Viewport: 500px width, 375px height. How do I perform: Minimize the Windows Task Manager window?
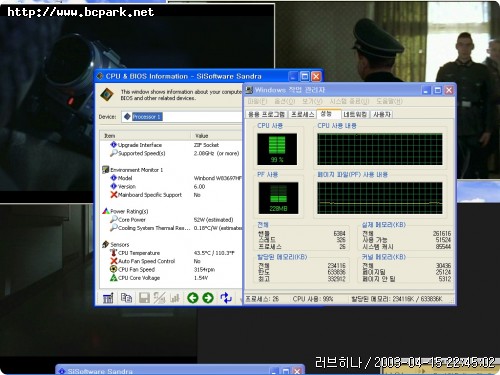coord(426,90)
